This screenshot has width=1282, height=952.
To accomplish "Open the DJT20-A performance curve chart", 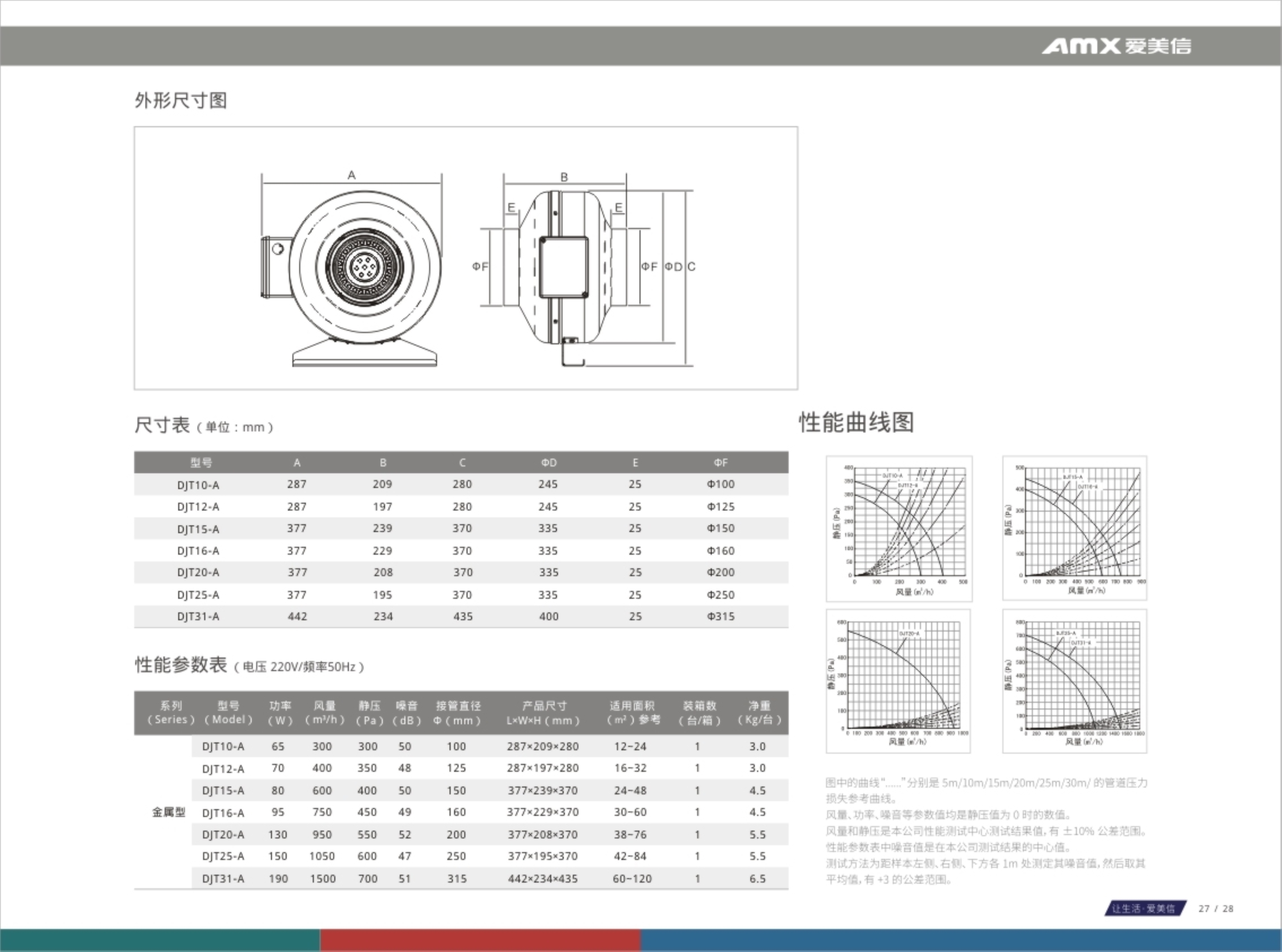I will pyautogui.click(x=898, y=681).
